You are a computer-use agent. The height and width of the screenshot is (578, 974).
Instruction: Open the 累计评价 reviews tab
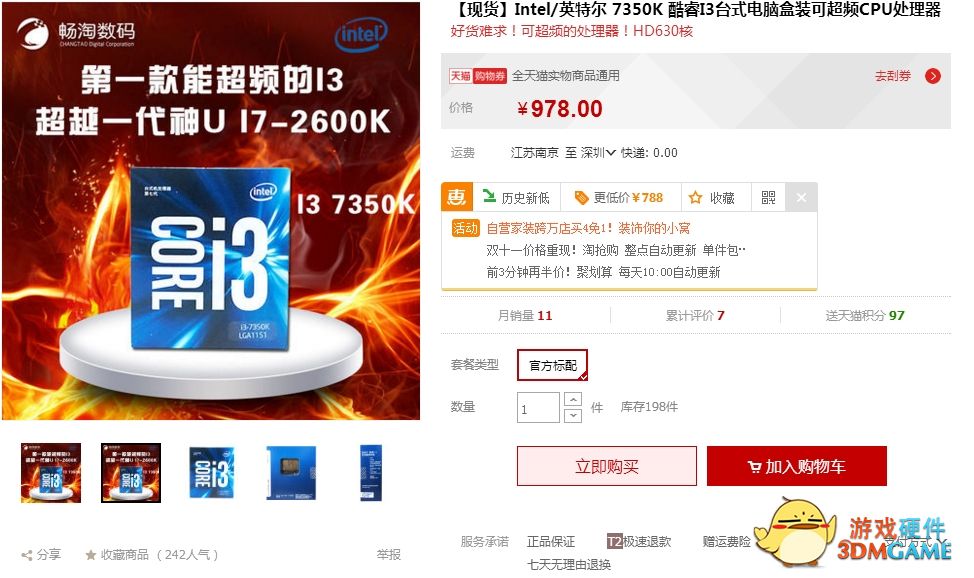click(695, 316)
